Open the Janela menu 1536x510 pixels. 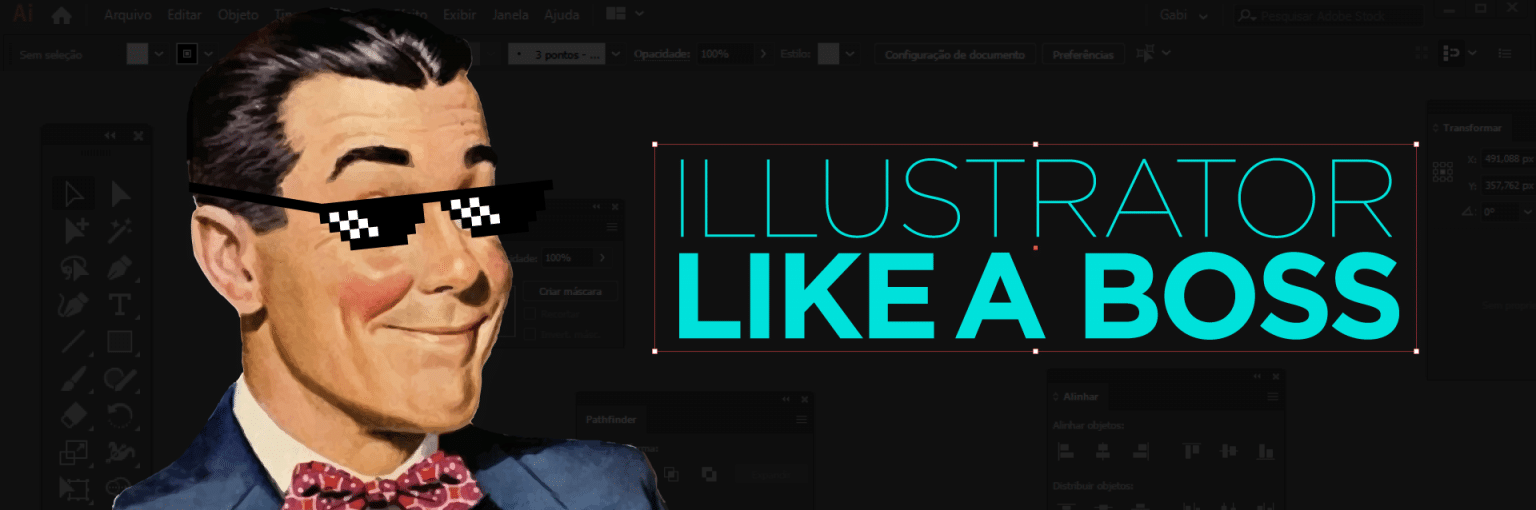[511, 15]
